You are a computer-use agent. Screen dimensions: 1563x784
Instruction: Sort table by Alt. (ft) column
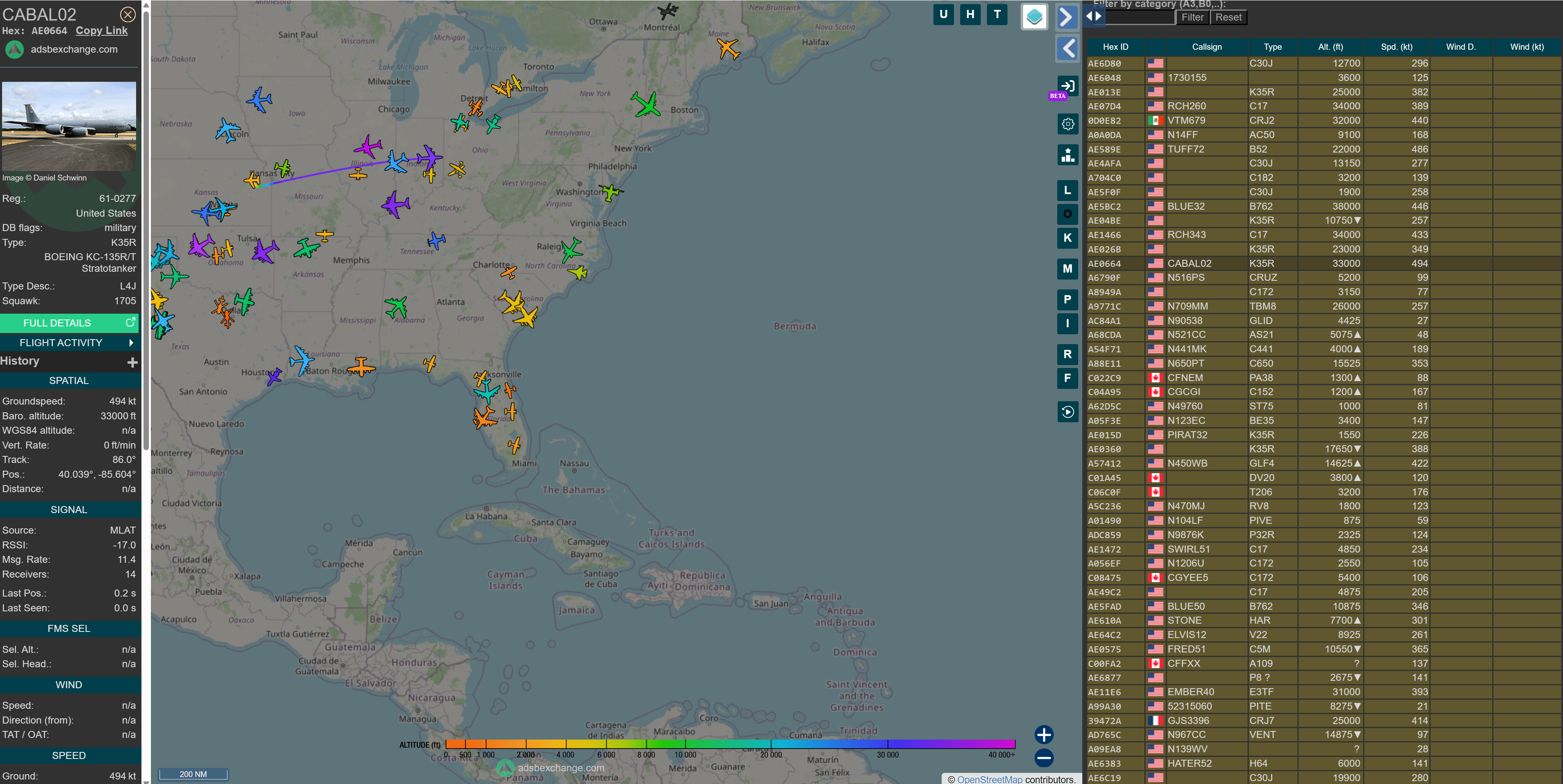pos(1330,47)
